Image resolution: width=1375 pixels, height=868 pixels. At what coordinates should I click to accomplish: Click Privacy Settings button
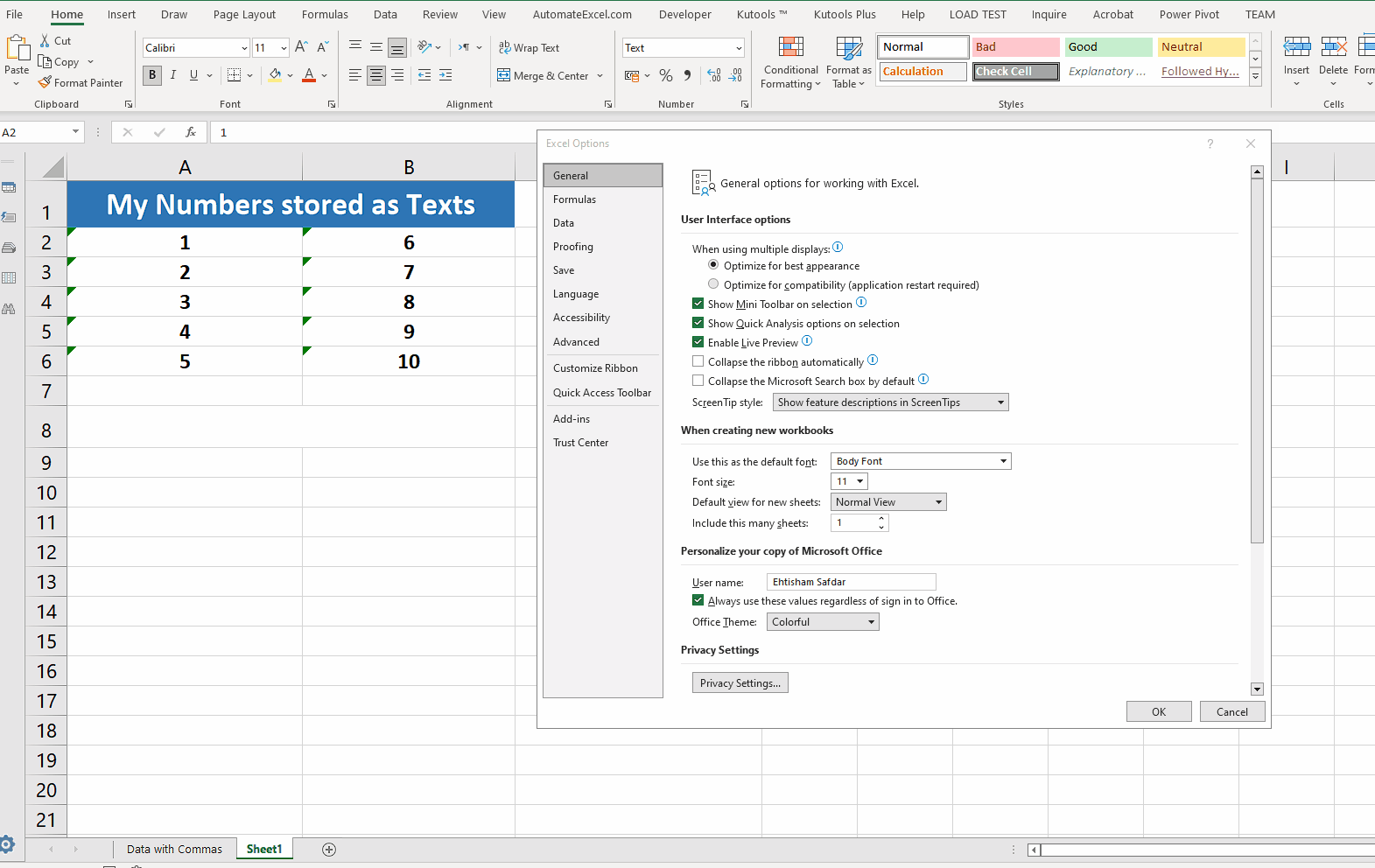pos(740,683)
